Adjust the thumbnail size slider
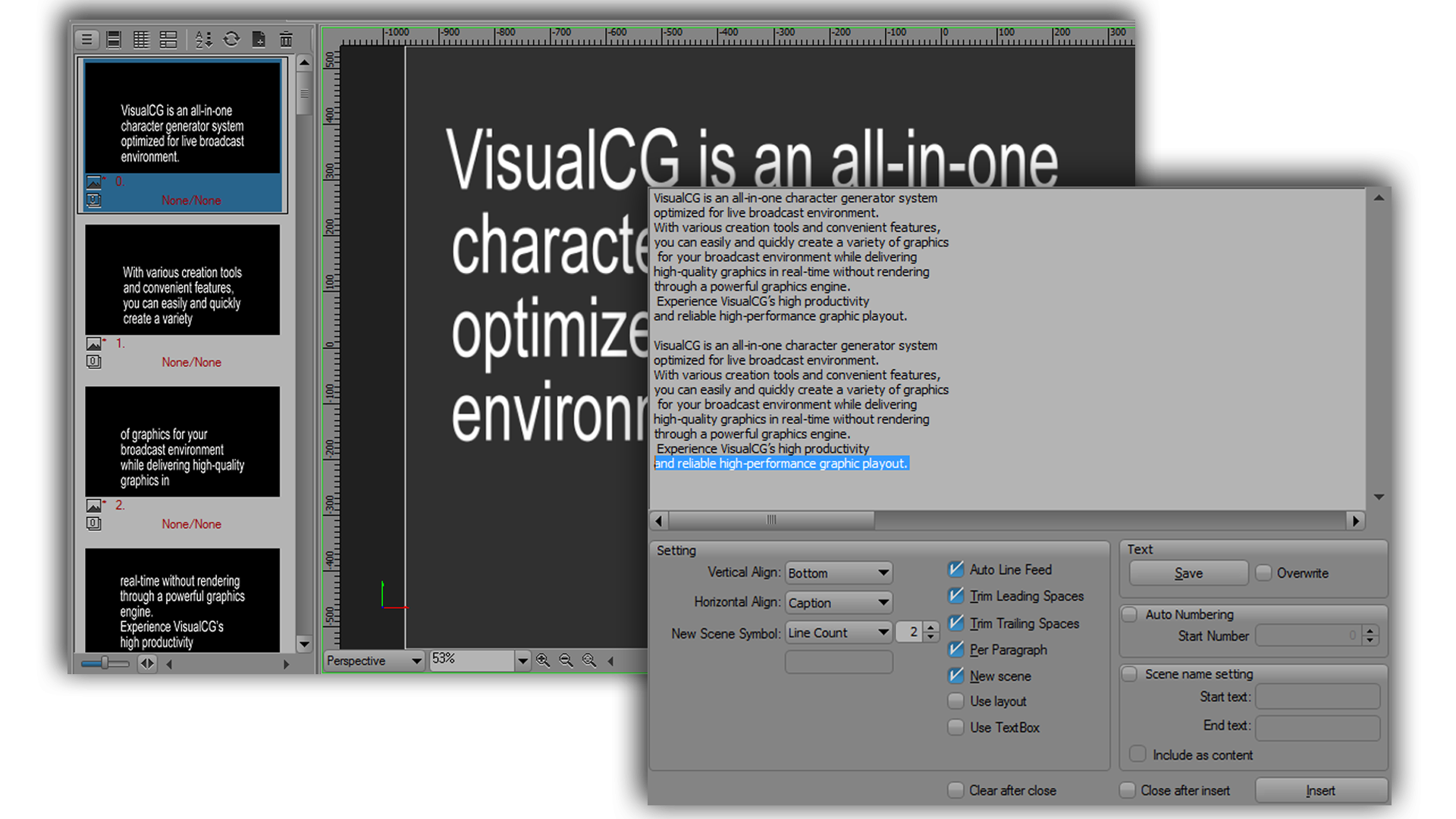Image resolution: width=1456 pixels, height=819 pixels. pos(105,664)
